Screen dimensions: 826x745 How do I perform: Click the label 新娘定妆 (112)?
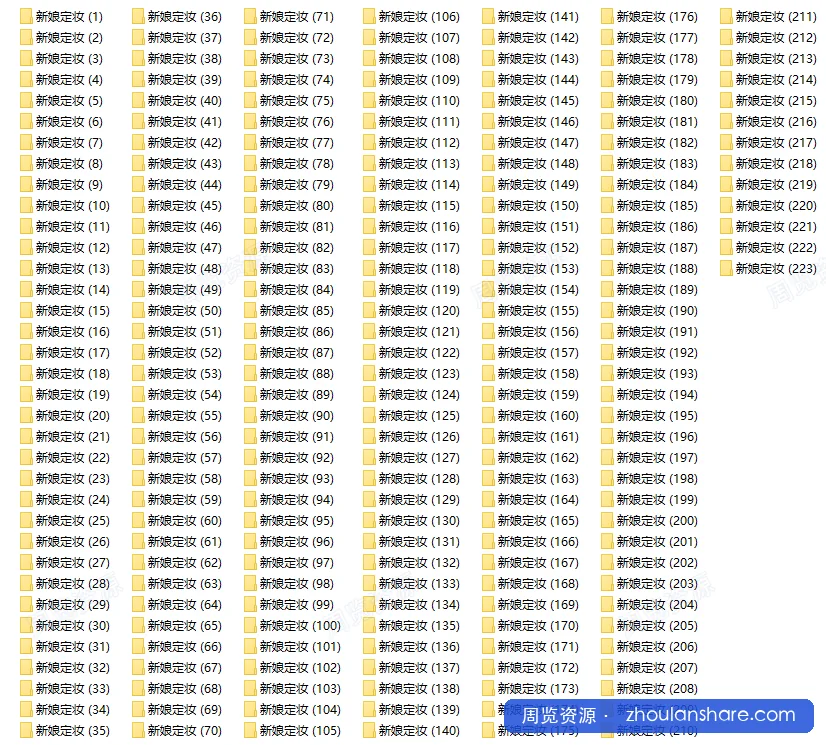click(419, 143)
